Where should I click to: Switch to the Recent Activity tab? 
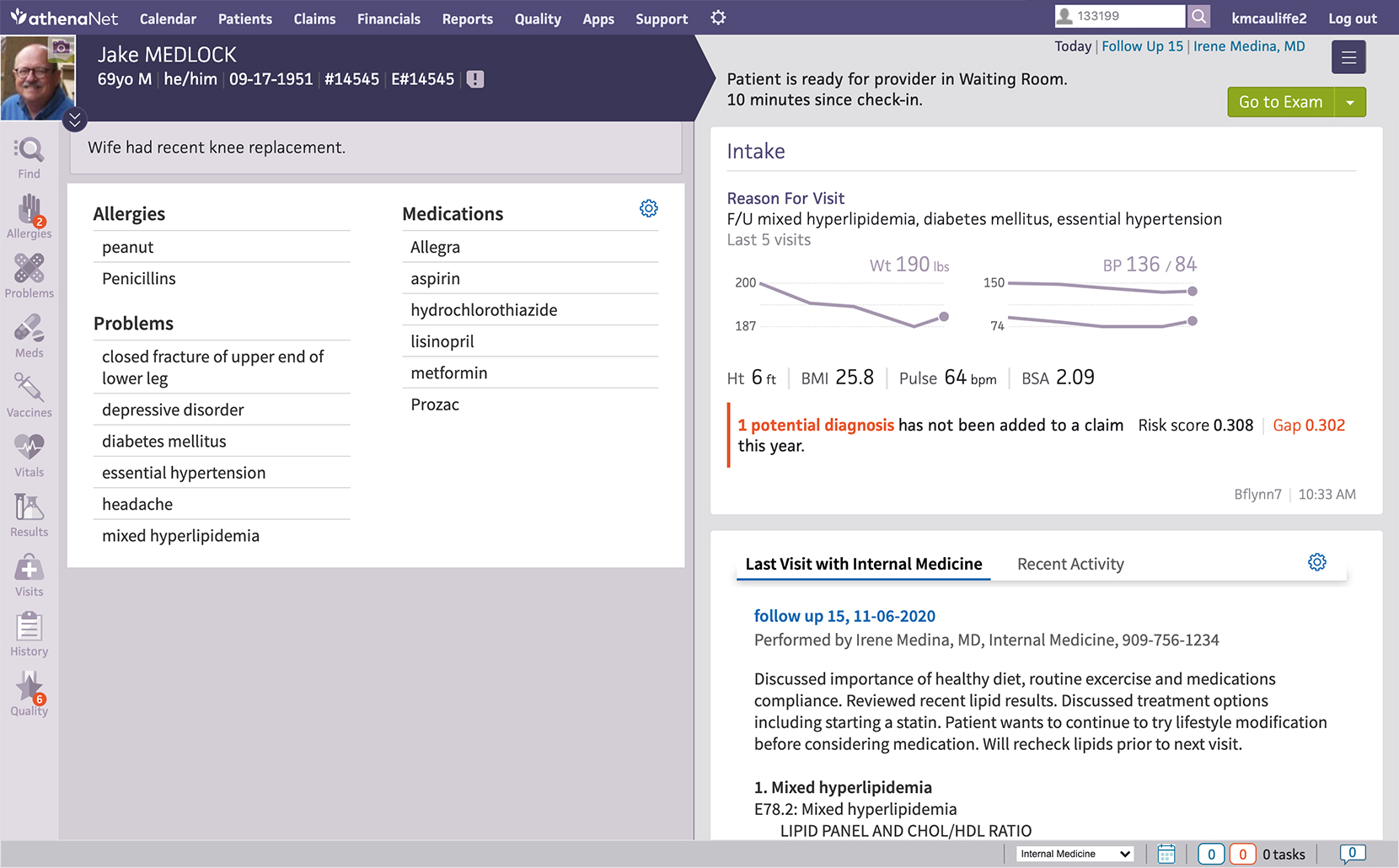click(1070, 564)
